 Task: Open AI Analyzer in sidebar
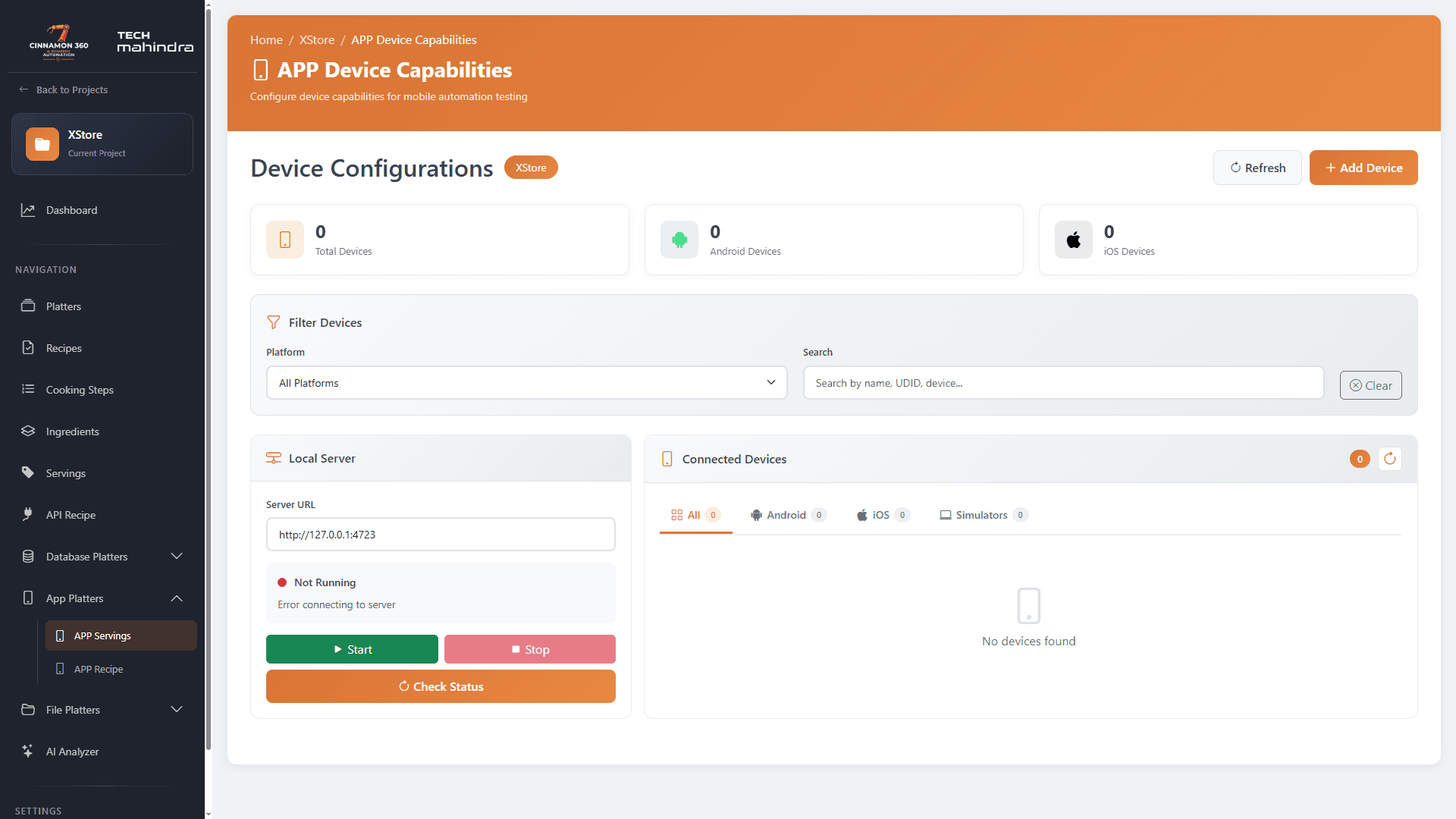coord(102,752)
